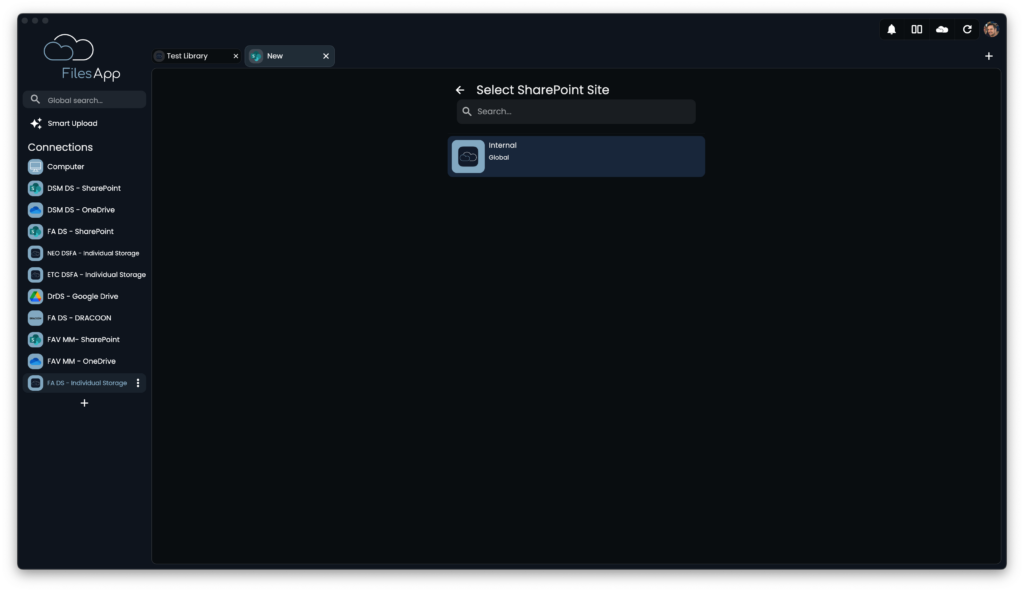Open ETC DSFA - Individual Storage connection
Image resolution: width=1024 pixels, height=591 pixels.
(x=84, y=274)
